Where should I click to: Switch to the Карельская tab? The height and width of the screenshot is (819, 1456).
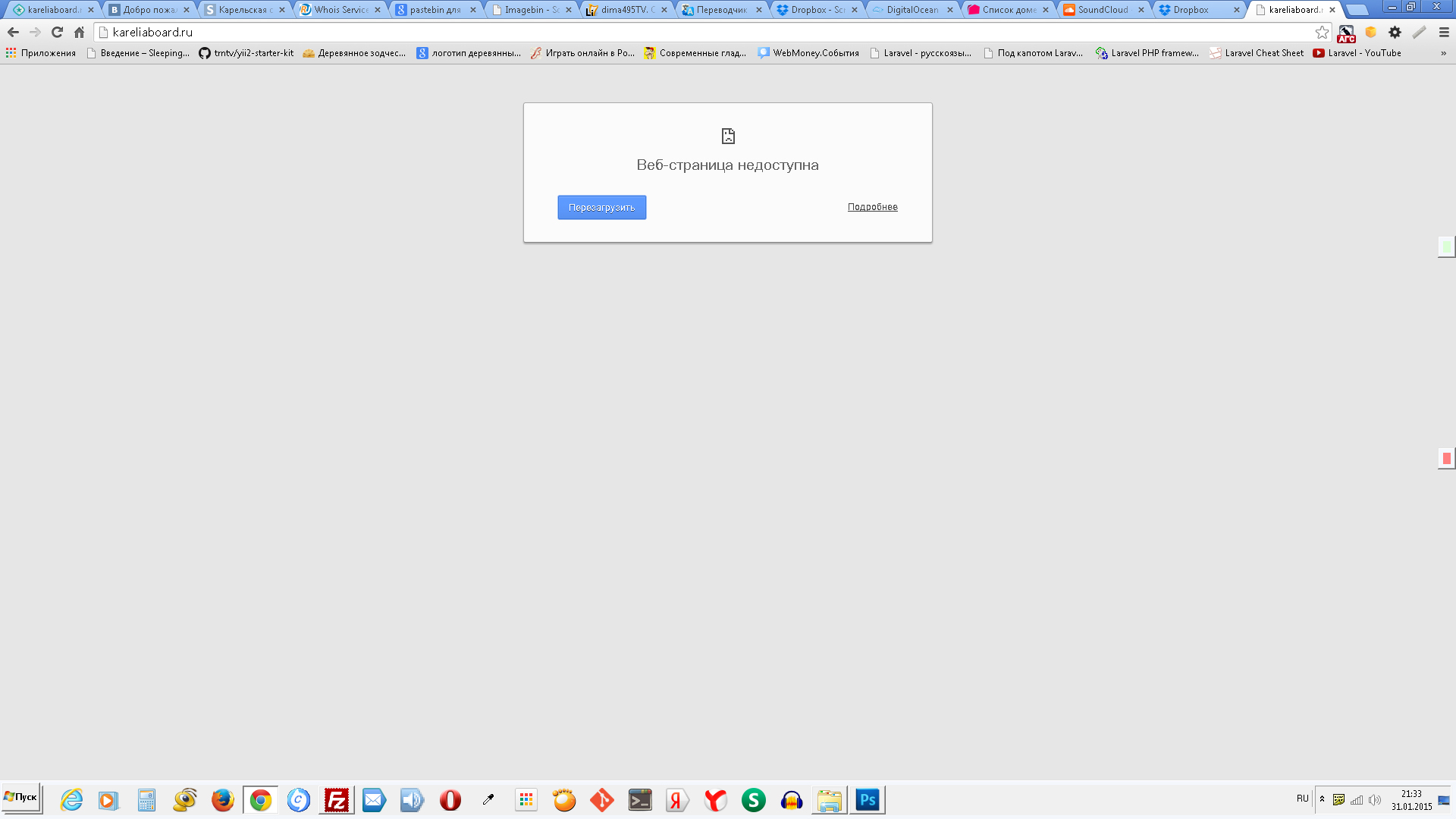(x=244, y=10)
